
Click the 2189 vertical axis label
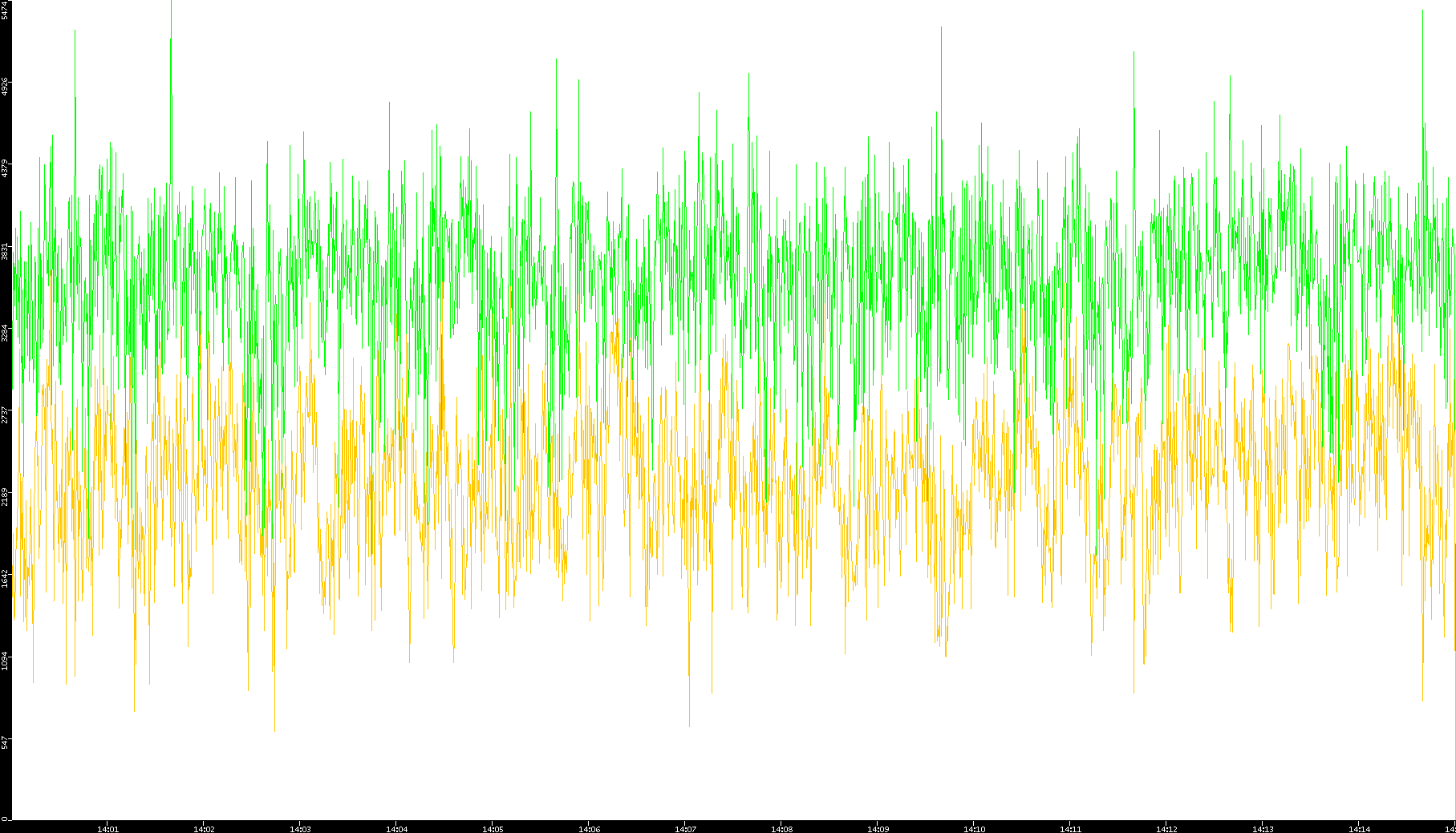pos(6,498)
